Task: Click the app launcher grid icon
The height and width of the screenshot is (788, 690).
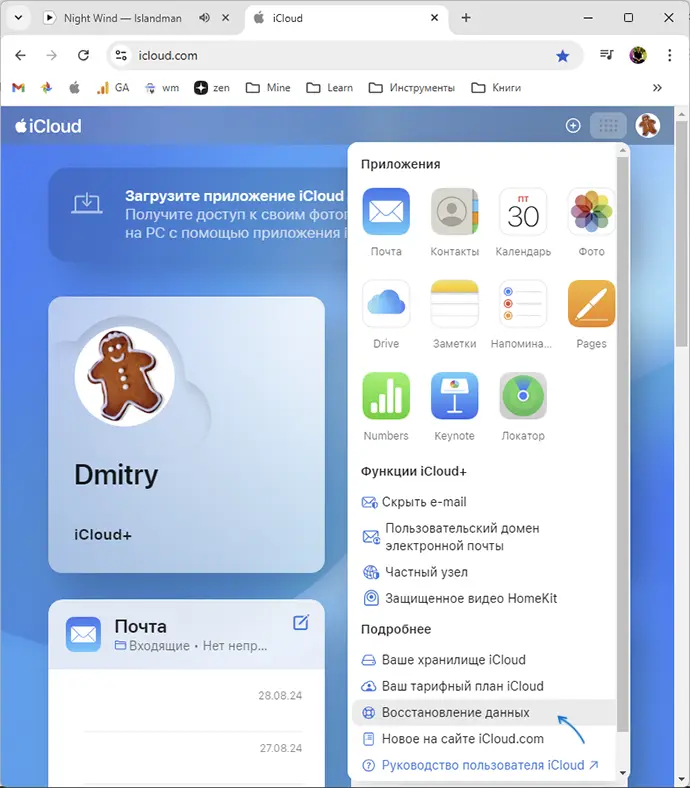Action: (x=608, y=126)
